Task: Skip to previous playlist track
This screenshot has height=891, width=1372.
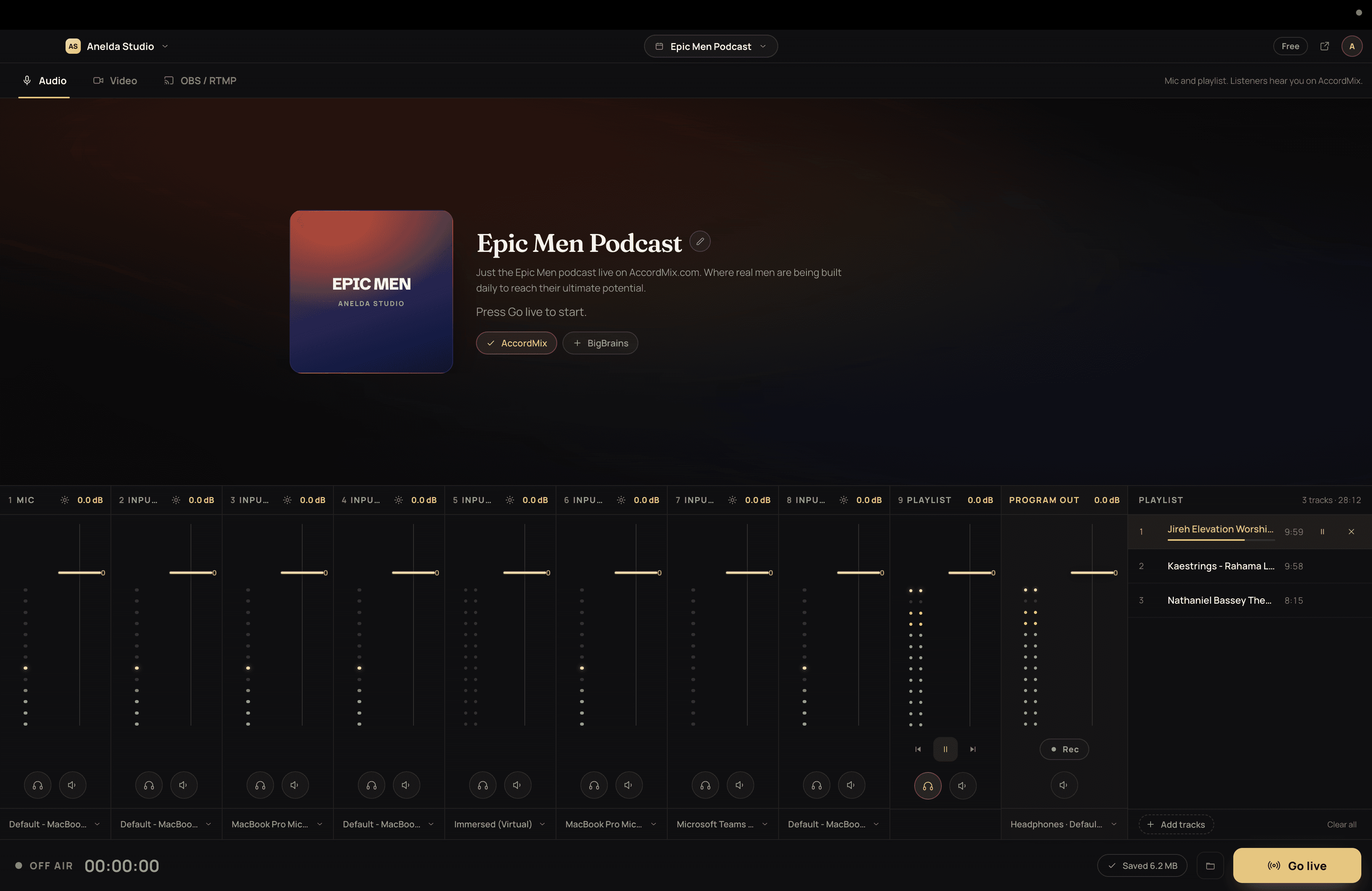Action: 918,749
